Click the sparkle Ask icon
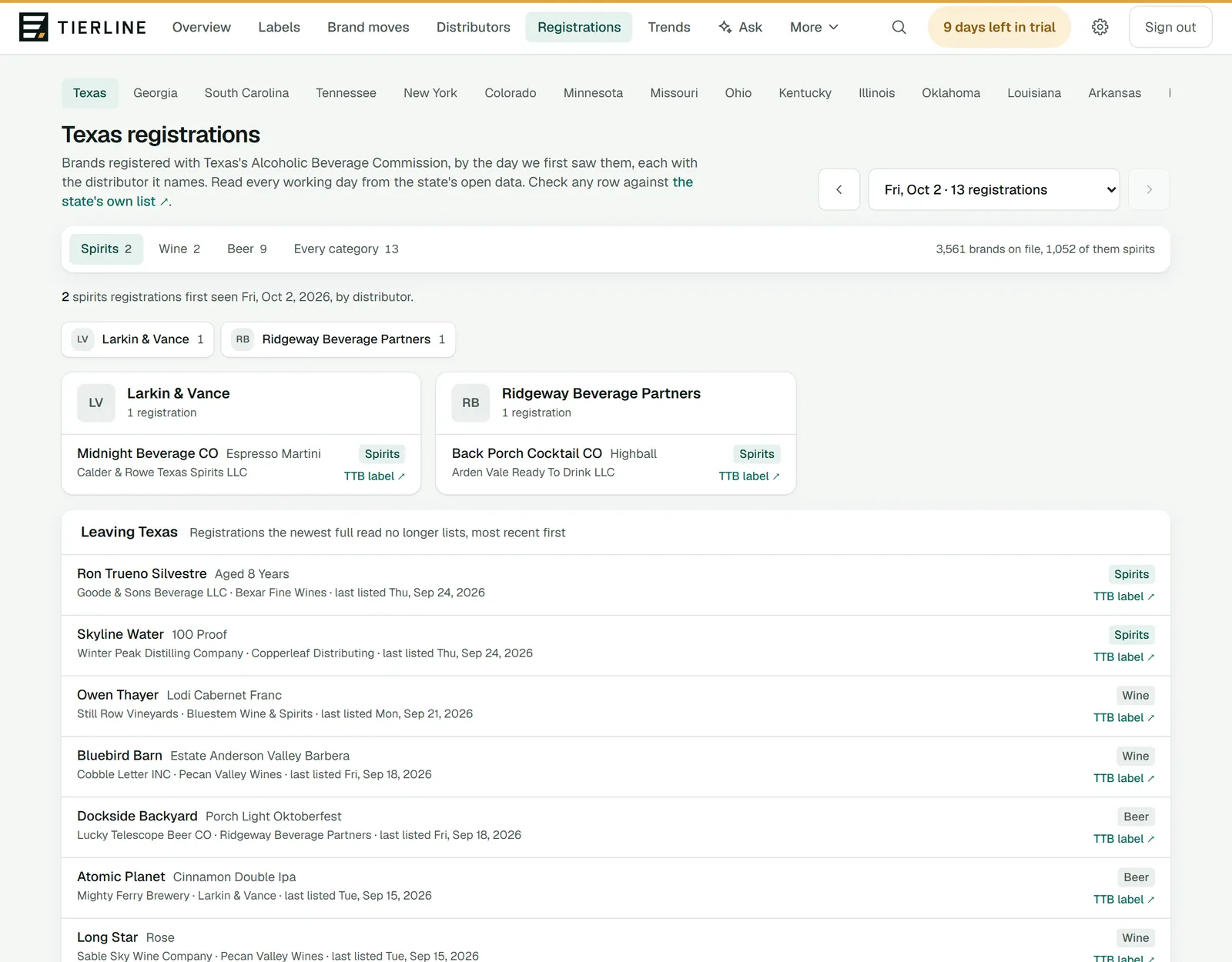Image resolution: width=1232 pixels, height=962 pixels. click(725, 27)
